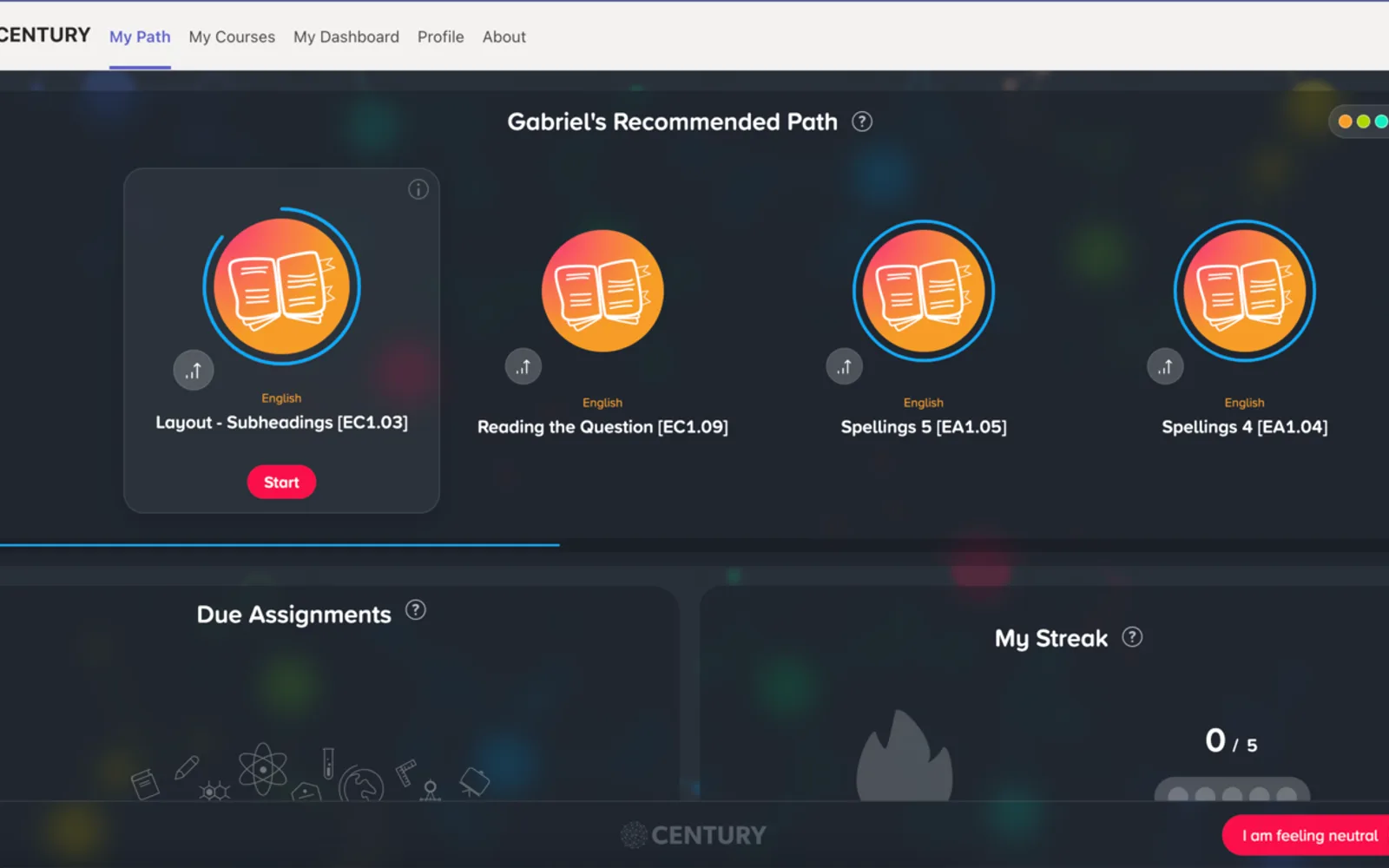
Task: Open Spellings 5 book icon
Action: 924,291
